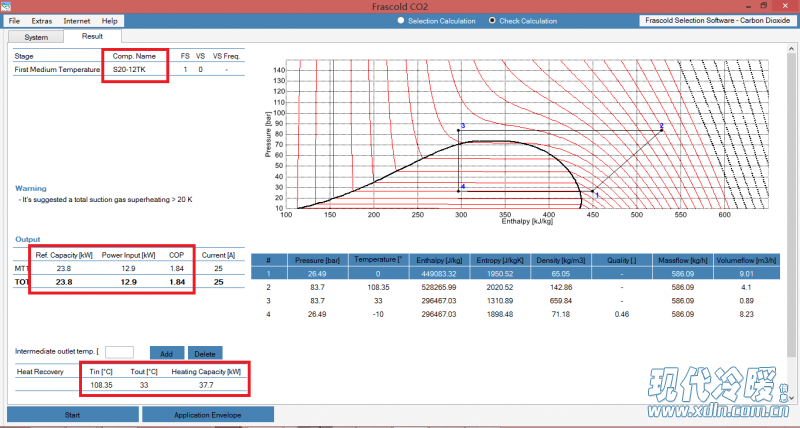800x428 pixels.
Task: Click the Entropy [J/kgK] column header
Action: point(500,260)
